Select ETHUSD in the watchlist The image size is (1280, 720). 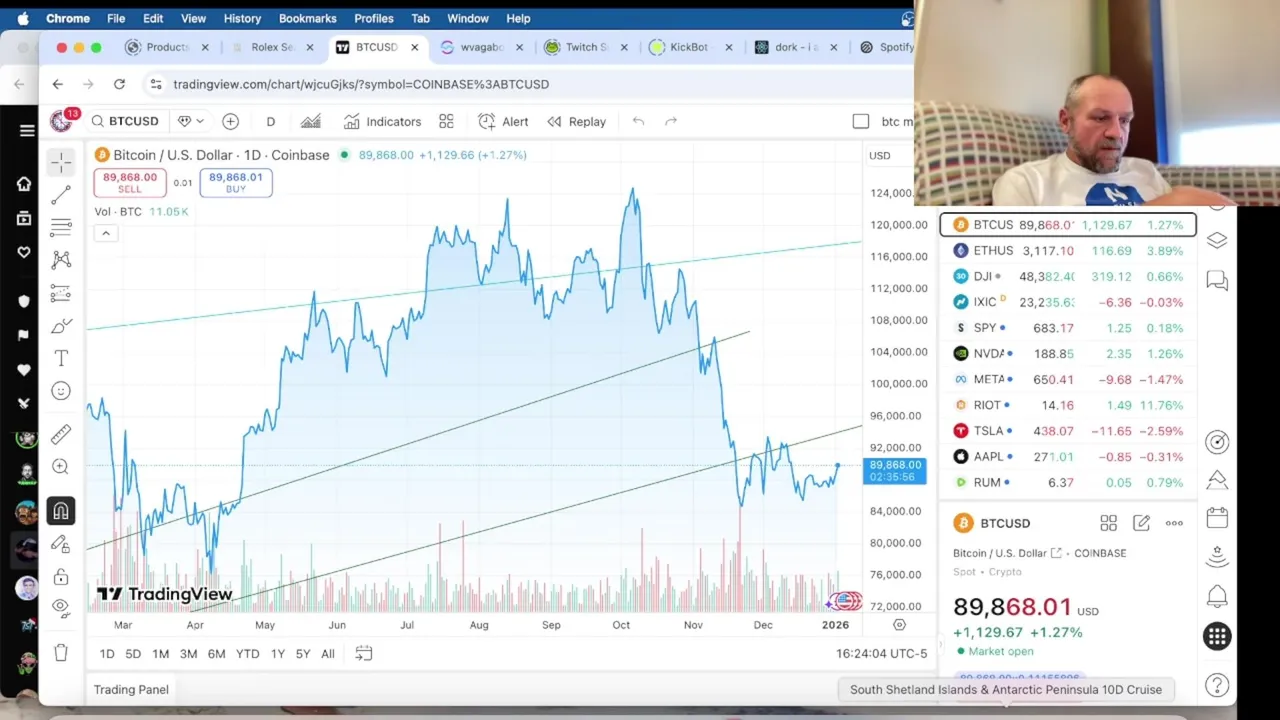(1068, 251)
